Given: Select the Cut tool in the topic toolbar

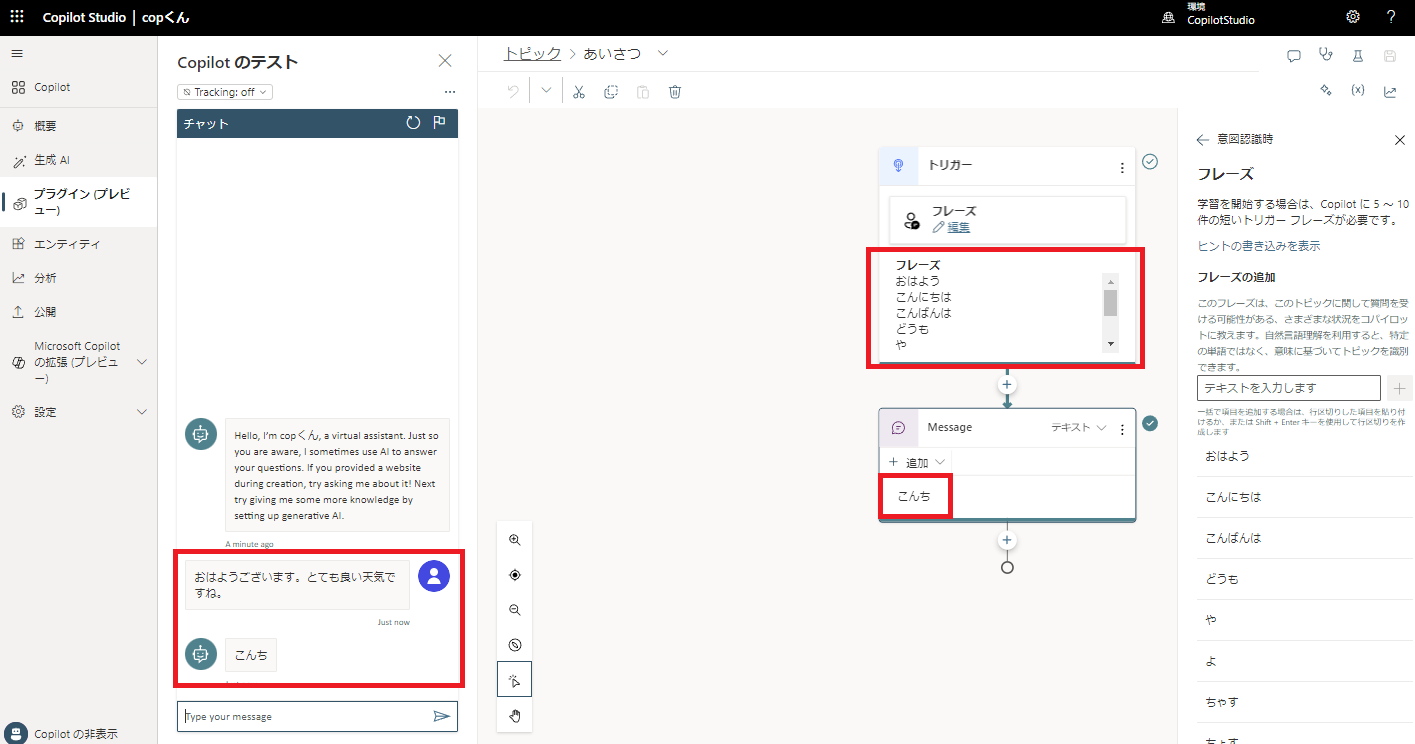Looking at the screenshot, I should coord(579,90).
